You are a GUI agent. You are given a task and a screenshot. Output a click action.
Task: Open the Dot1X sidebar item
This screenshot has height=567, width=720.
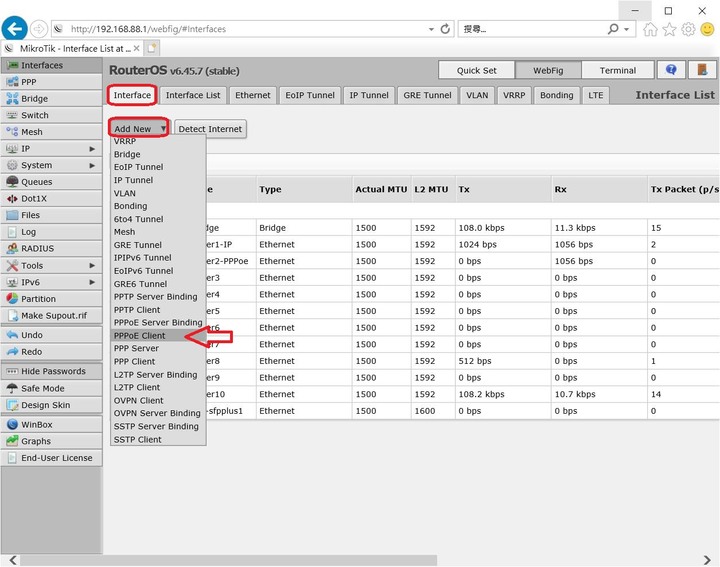(x=51, y=198)
